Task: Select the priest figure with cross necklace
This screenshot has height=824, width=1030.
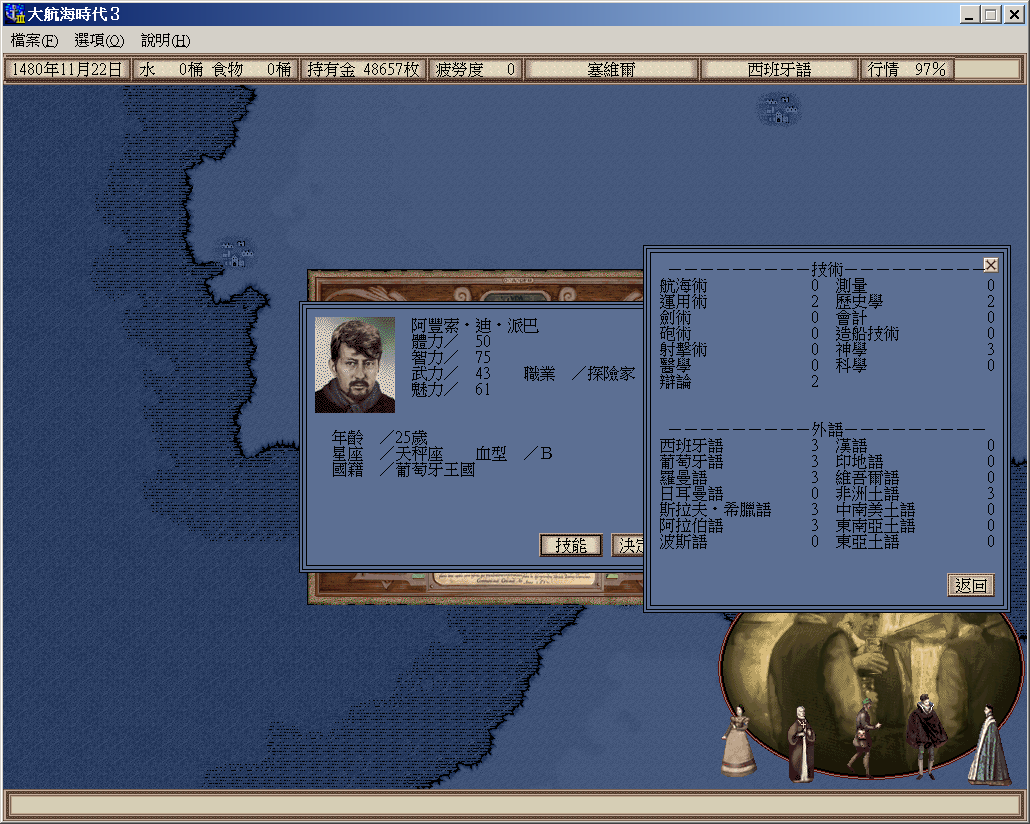Action: [802, 745]
